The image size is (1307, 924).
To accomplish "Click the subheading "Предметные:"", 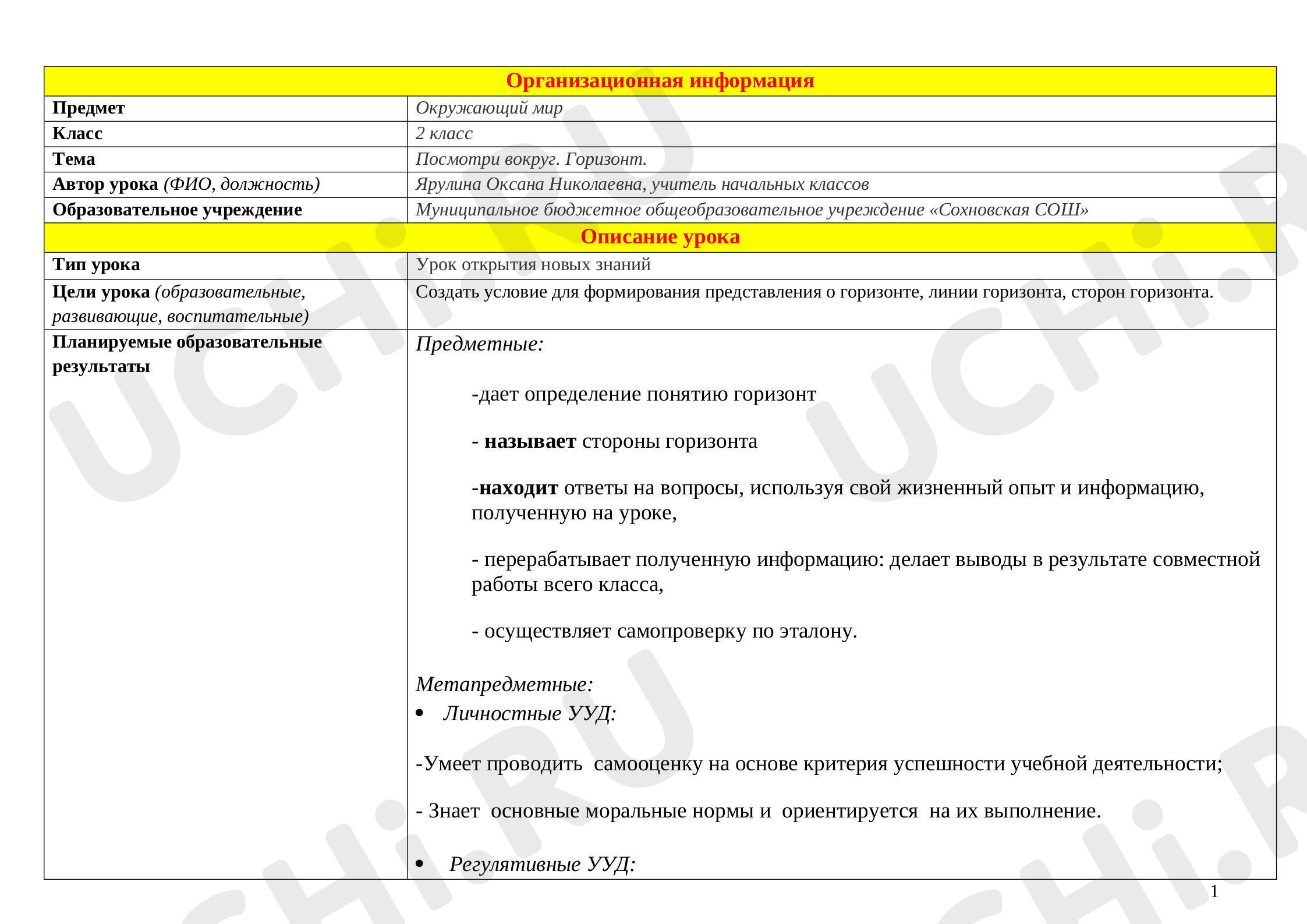I will tap(480, 344).
